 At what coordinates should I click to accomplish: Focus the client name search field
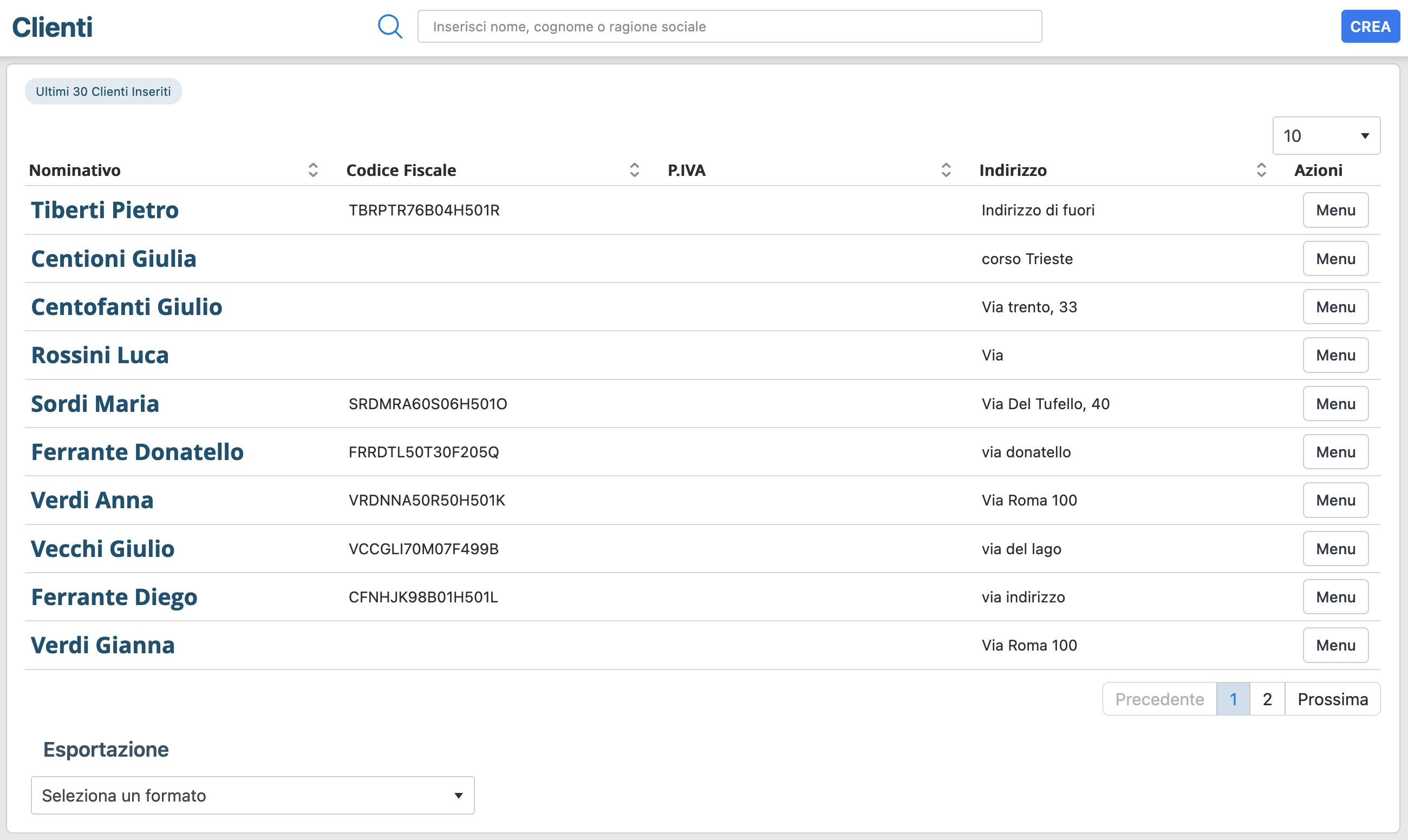coord(729,27)
